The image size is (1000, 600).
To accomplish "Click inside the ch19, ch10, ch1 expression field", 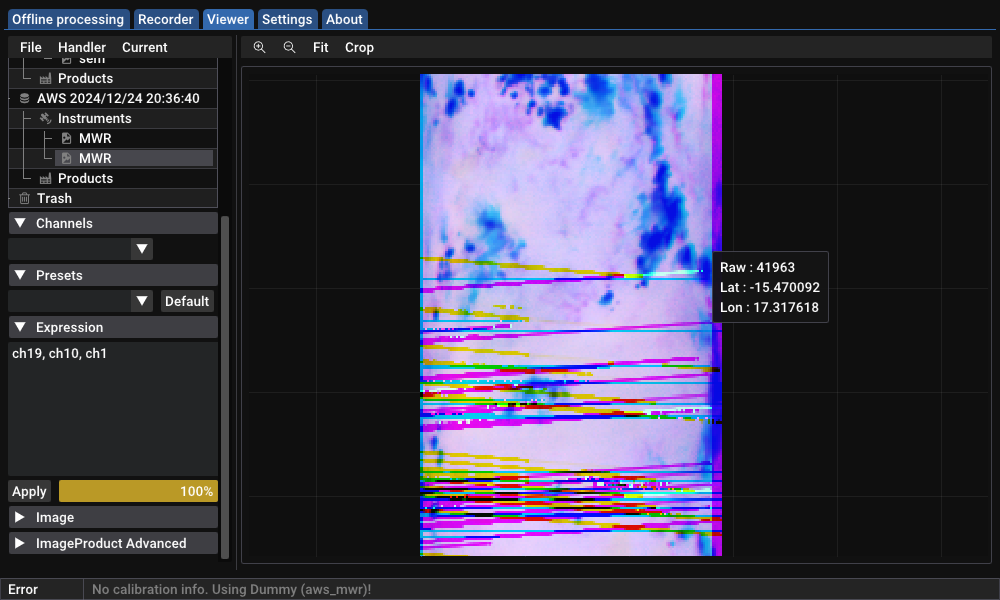I will pos(112,408).
